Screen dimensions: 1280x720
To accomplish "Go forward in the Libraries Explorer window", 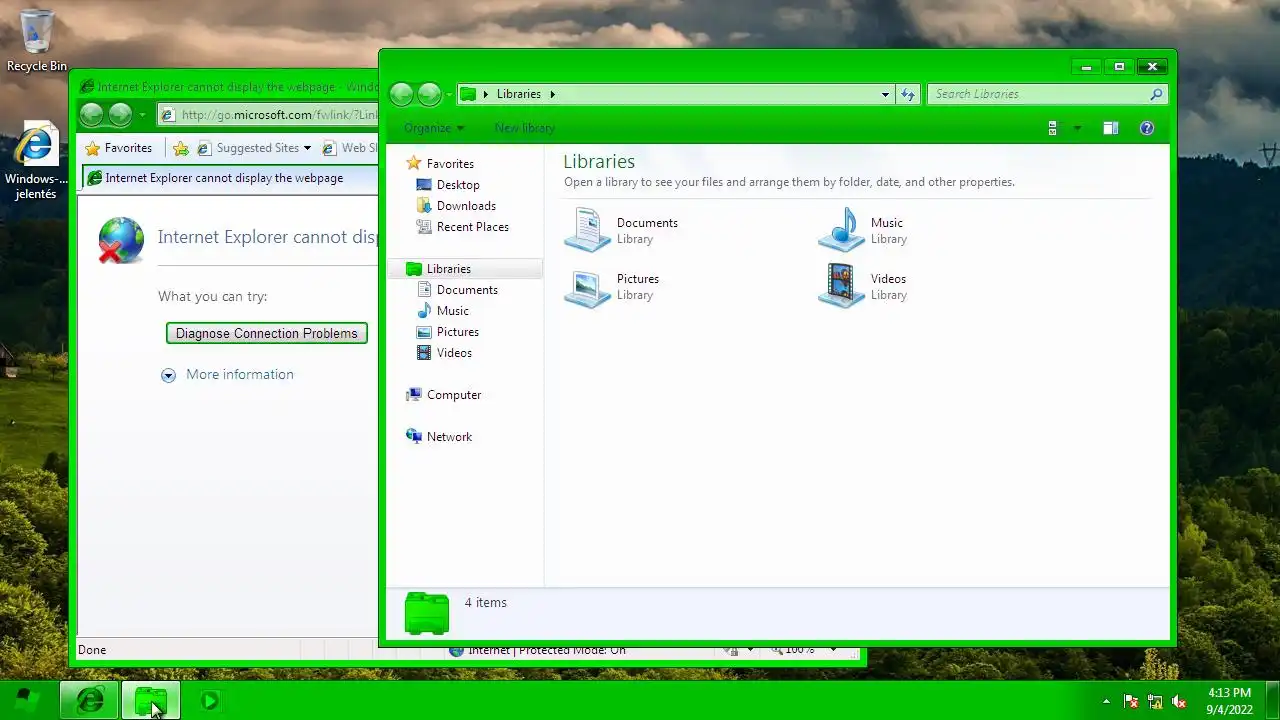I will pyautogui.click(x=429, y=94).
